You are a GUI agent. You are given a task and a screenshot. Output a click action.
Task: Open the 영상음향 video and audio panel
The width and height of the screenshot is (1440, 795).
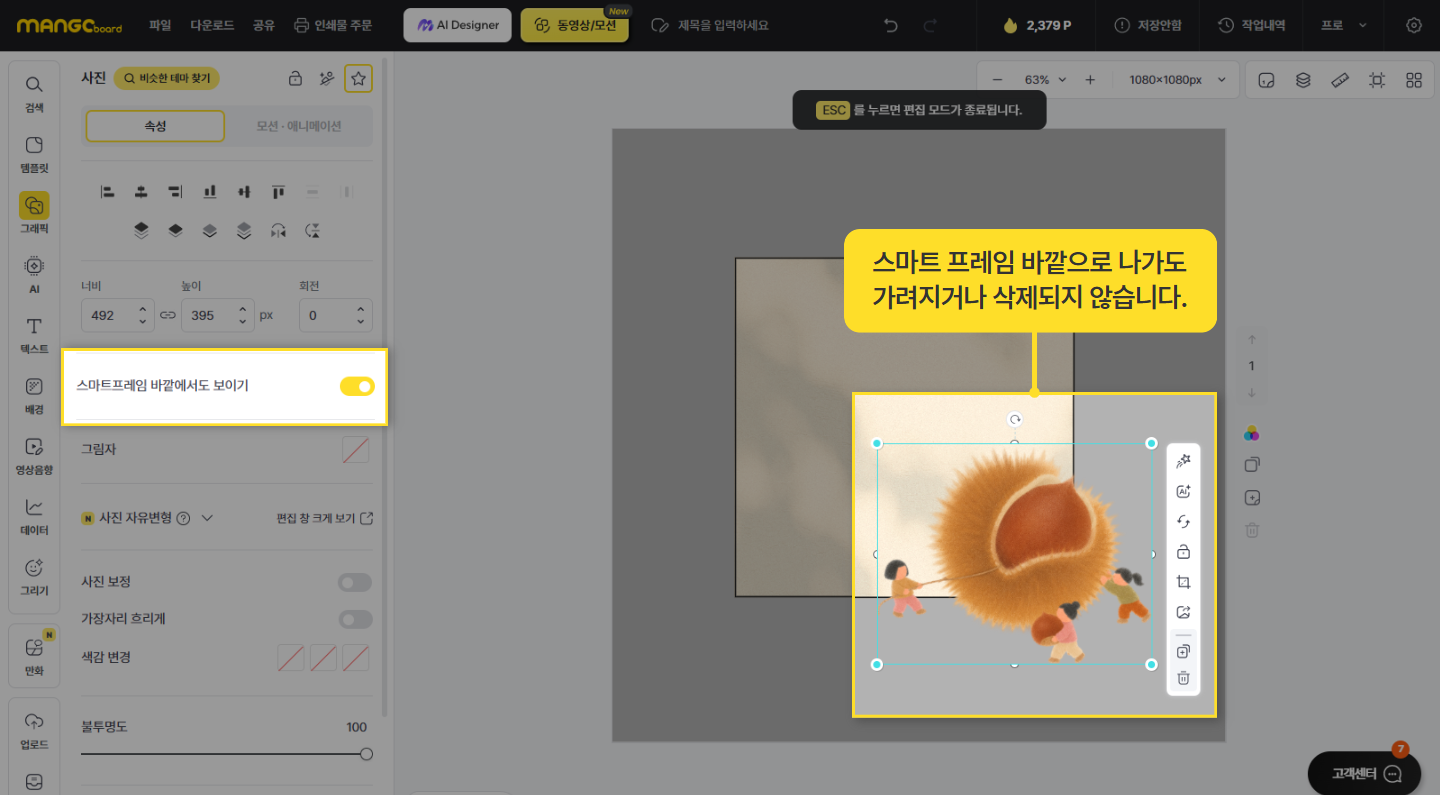click(34, 455)
